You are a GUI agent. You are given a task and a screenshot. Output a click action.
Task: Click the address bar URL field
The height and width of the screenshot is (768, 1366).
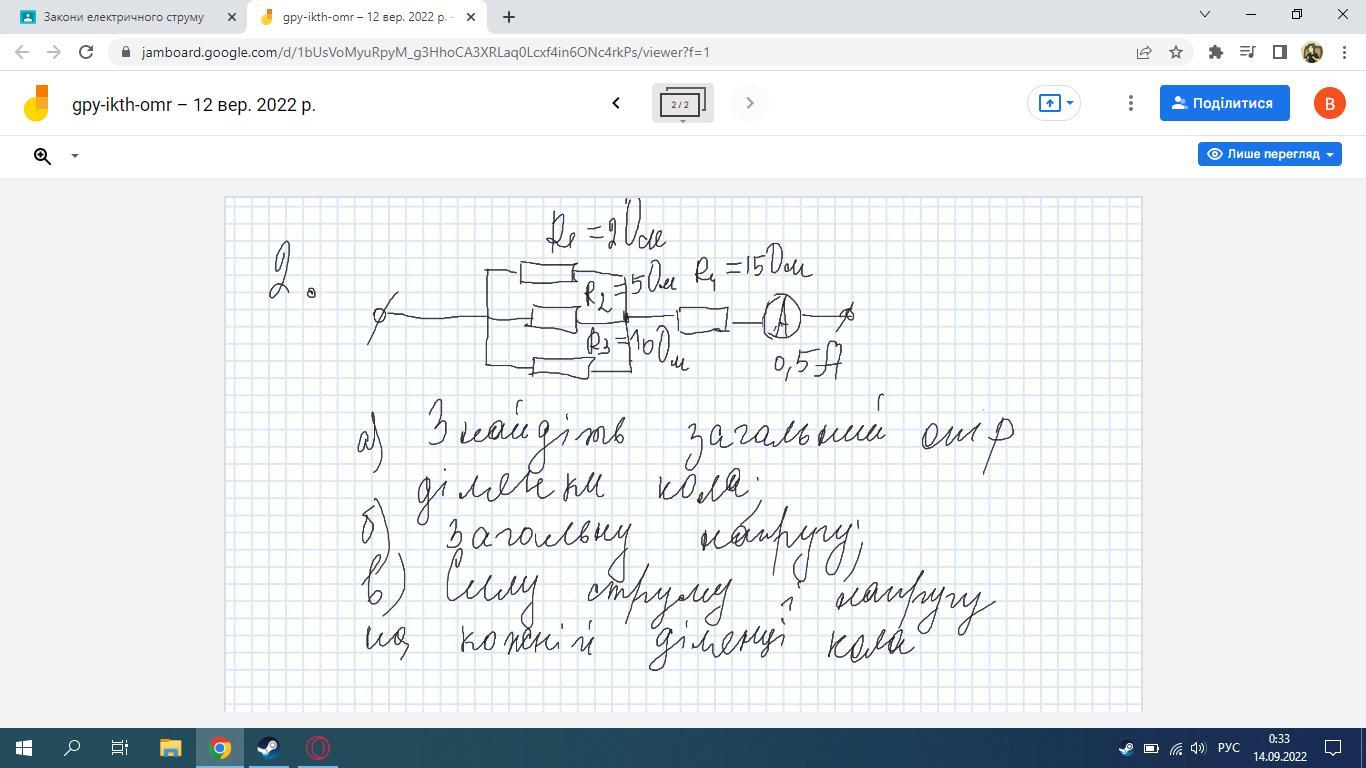coord(600,52)
